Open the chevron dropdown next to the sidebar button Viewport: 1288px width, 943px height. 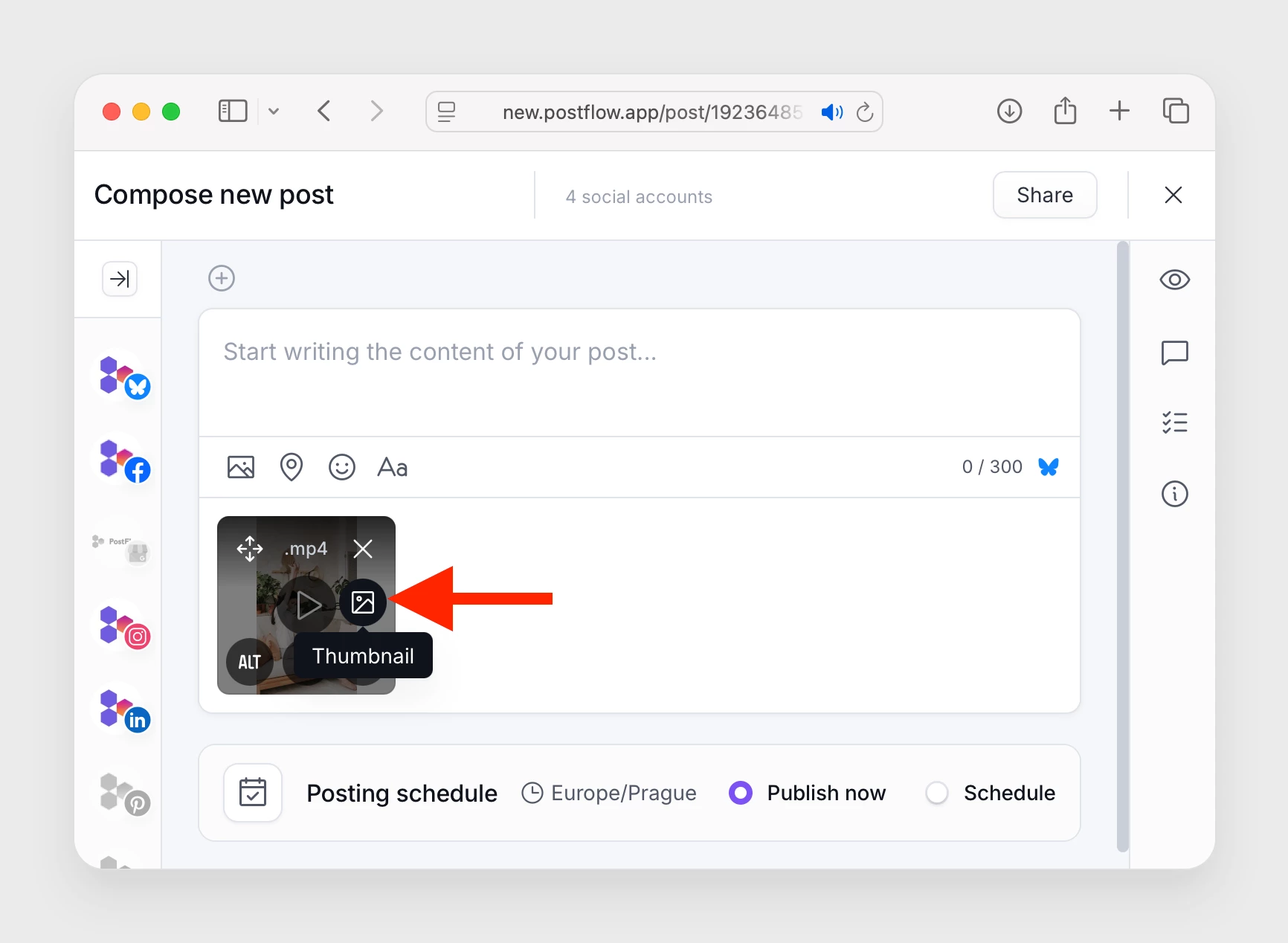pos(274,111)
